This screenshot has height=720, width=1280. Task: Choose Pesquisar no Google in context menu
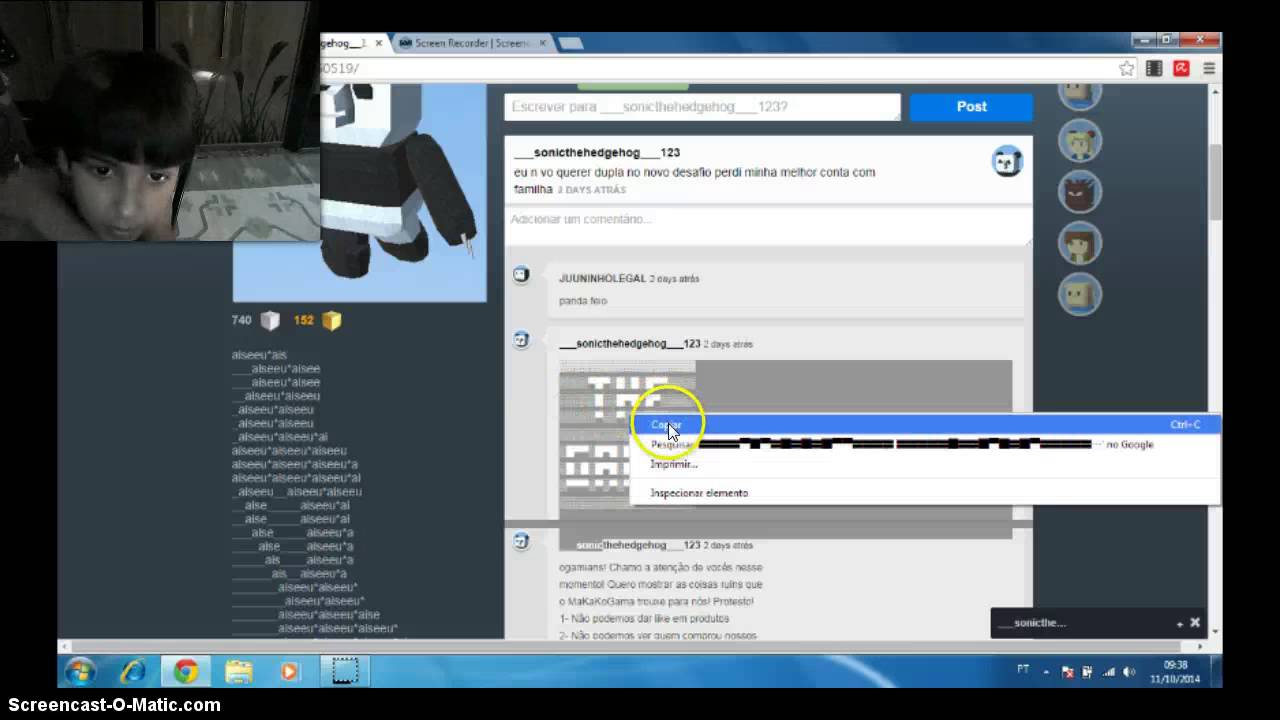(925, 444)
